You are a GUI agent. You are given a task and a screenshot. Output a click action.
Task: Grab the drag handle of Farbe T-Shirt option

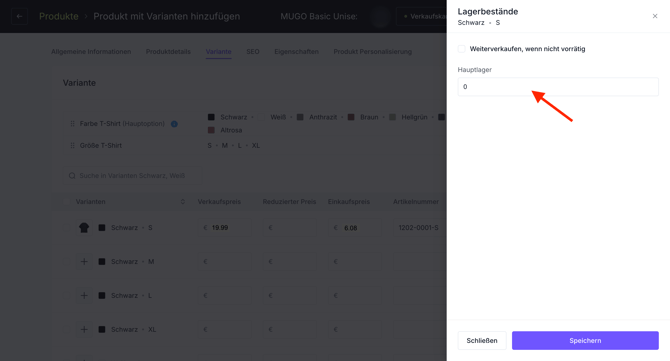pos(72,123)
